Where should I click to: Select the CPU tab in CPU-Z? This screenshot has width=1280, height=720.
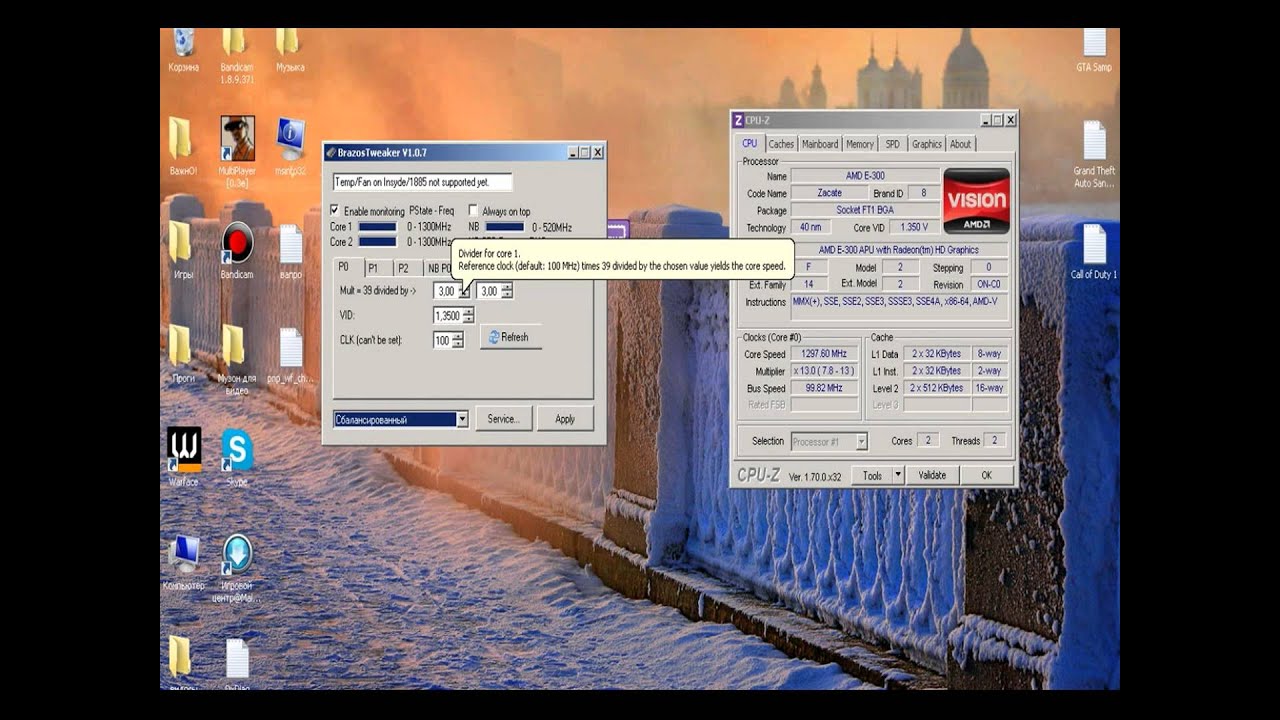click(750, 143)
